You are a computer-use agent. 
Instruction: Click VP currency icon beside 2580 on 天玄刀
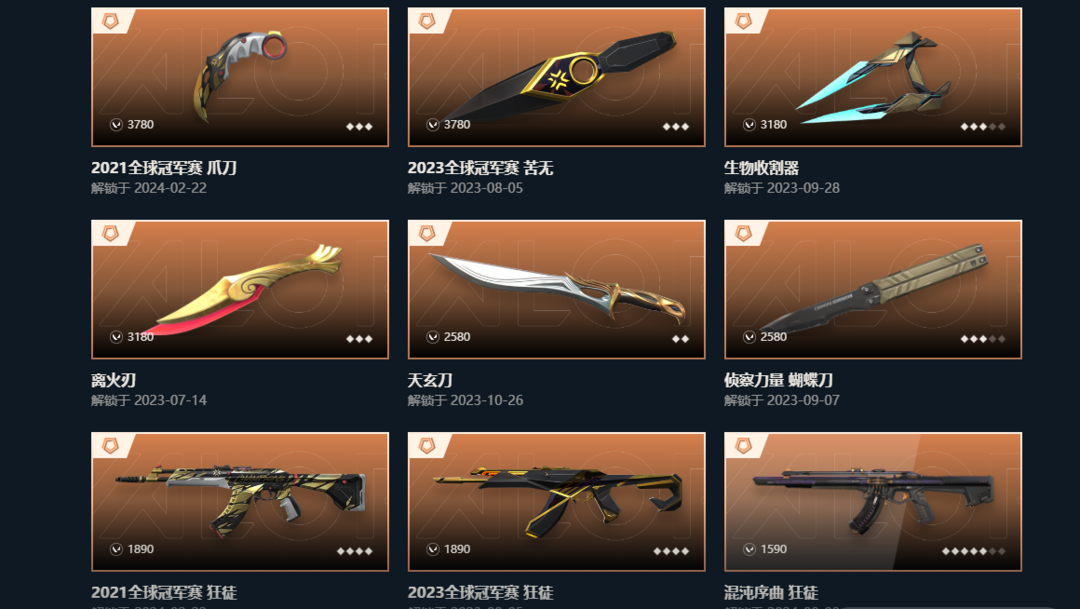433,337
